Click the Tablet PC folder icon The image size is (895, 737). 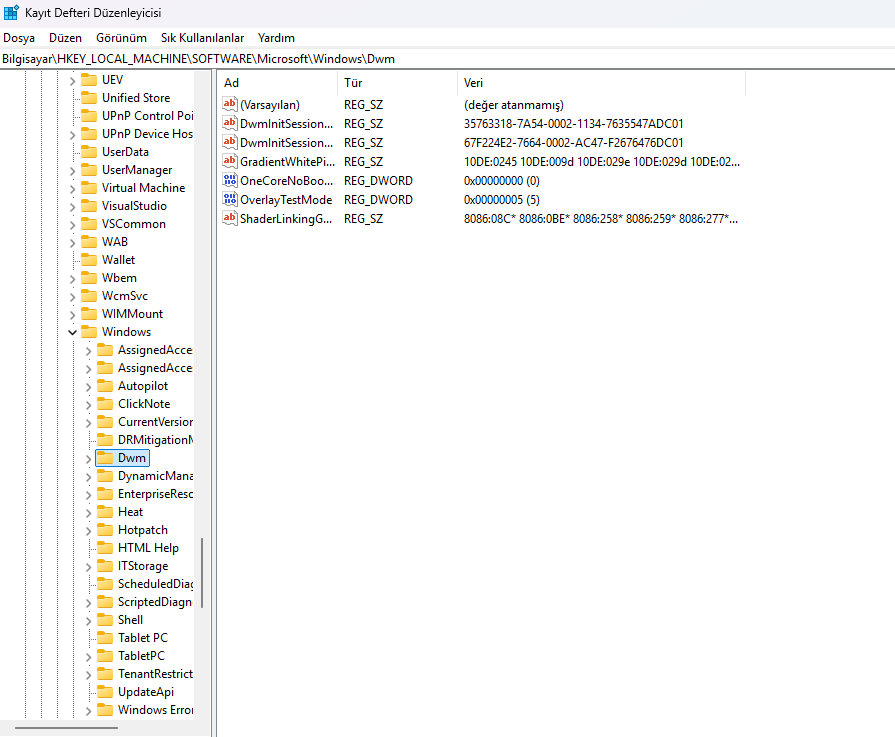click(104, 638)
